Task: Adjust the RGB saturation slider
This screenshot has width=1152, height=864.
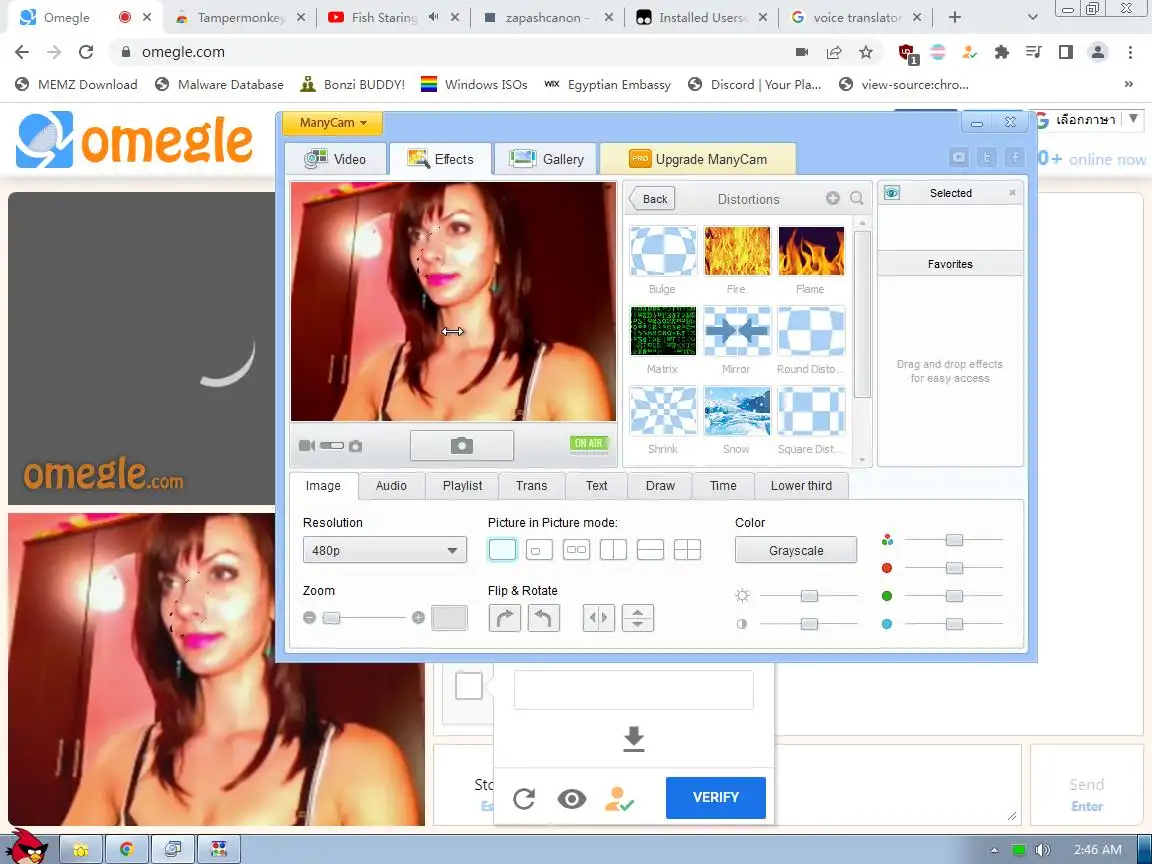Action: click(x=954, y=540)
